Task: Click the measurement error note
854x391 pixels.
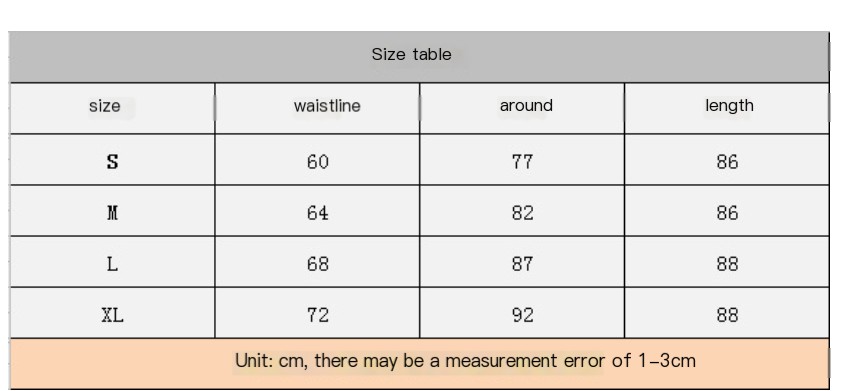Action: [x=465, y=361]
